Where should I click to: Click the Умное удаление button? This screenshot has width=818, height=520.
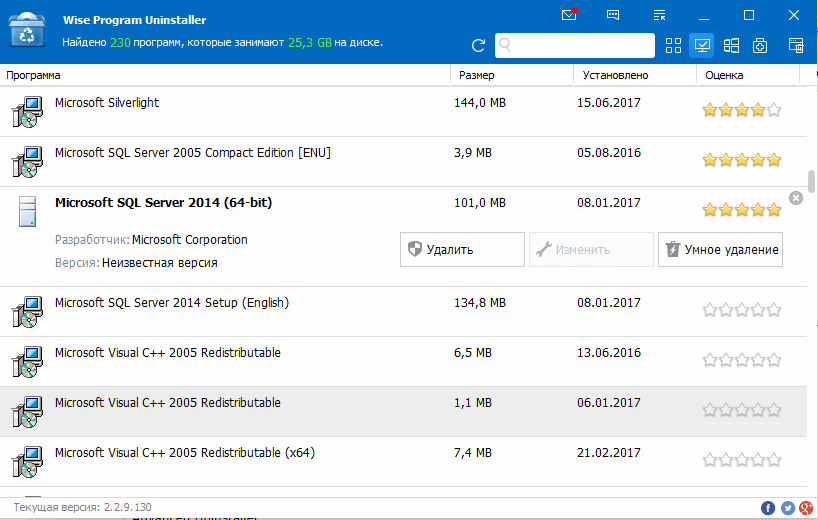click(720, 250)
